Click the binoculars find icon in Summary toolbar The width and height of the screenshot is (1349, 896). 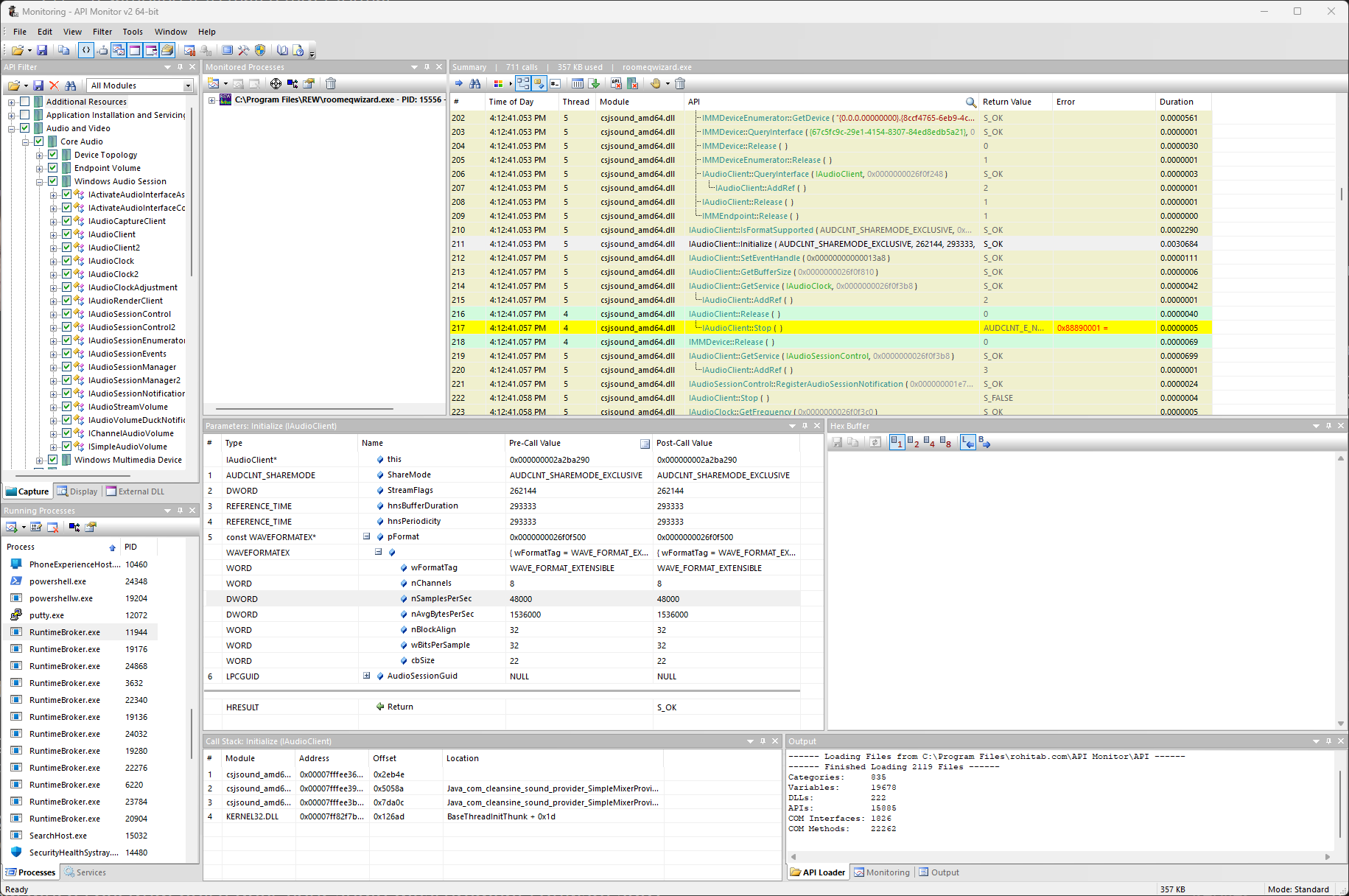(475, 83)
